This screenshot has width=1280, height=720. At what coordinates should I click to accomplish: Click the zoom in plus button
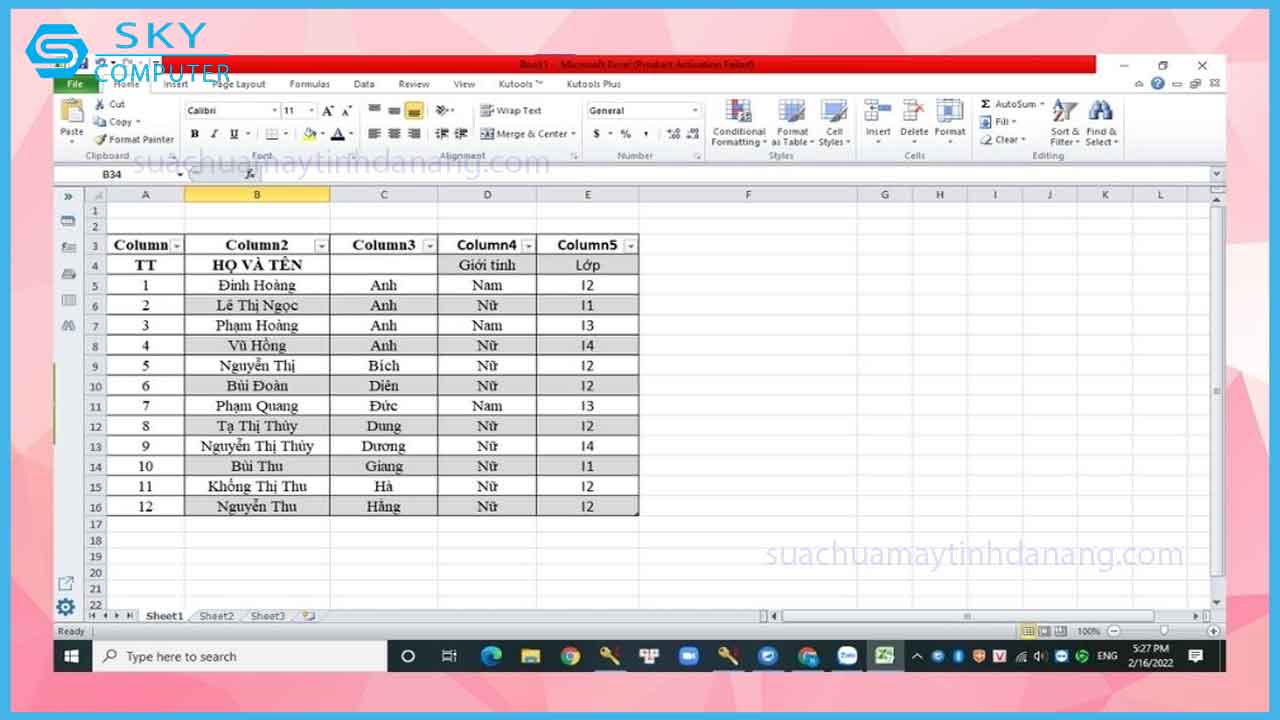tap(1213, 632)
